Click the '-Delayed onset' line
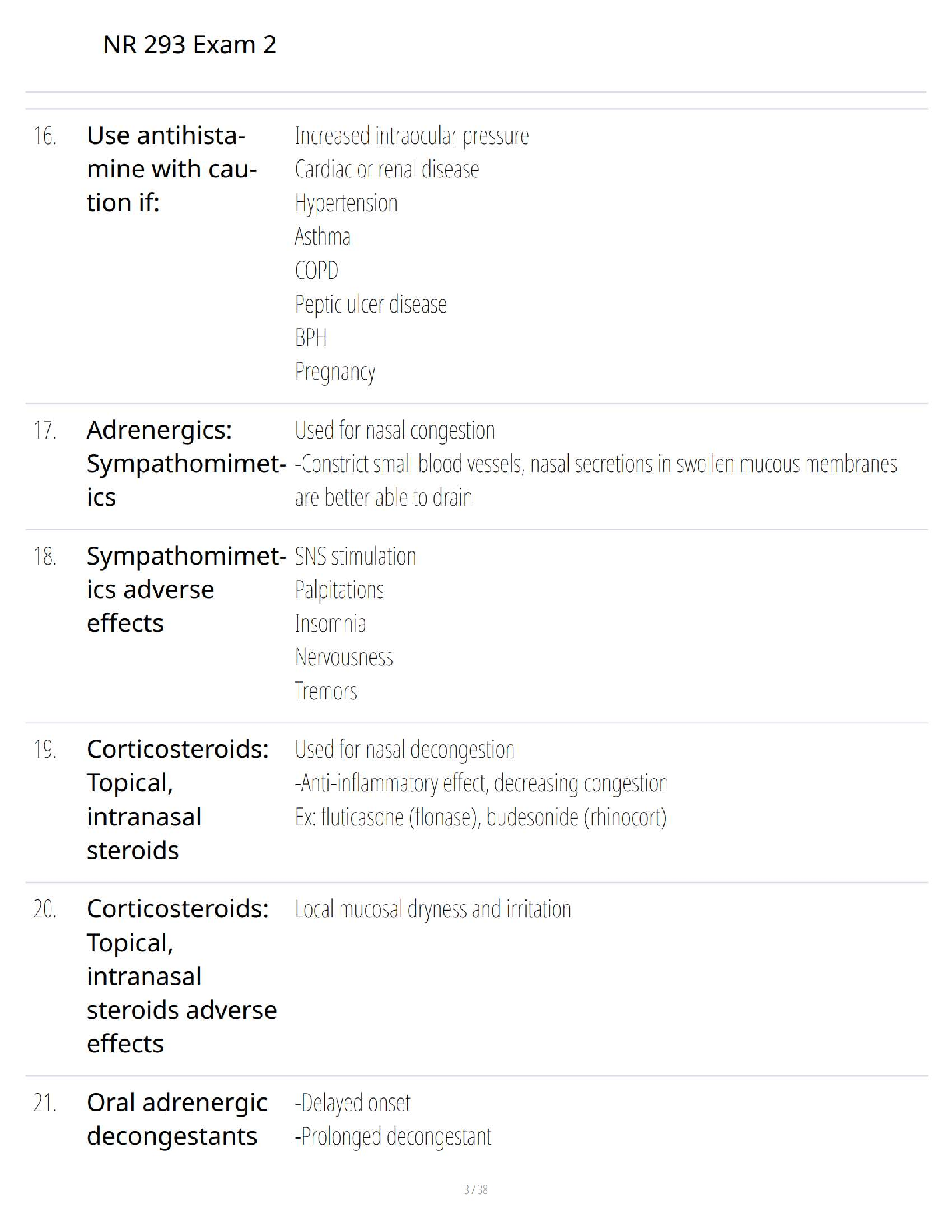The width and height of the screenshot is (952, 1232). (x=352, y=1103)
